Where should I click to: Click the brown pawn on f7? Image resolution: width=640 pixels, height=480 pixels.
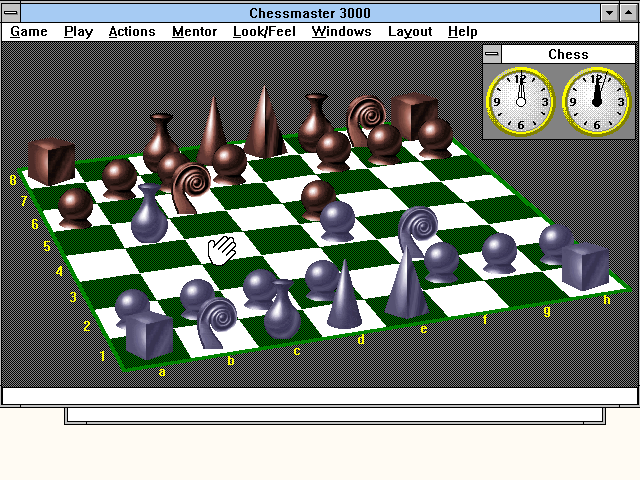pyautogui.click(x=333, y=151)
